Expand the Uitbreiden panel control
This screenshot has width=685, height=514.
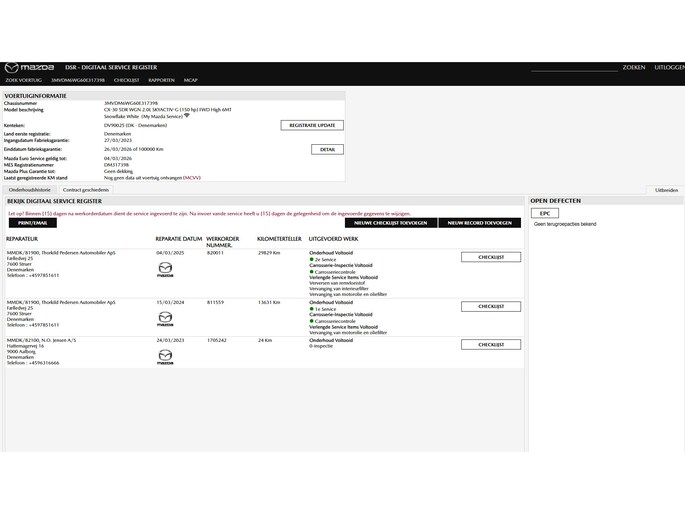click(666, 189)
